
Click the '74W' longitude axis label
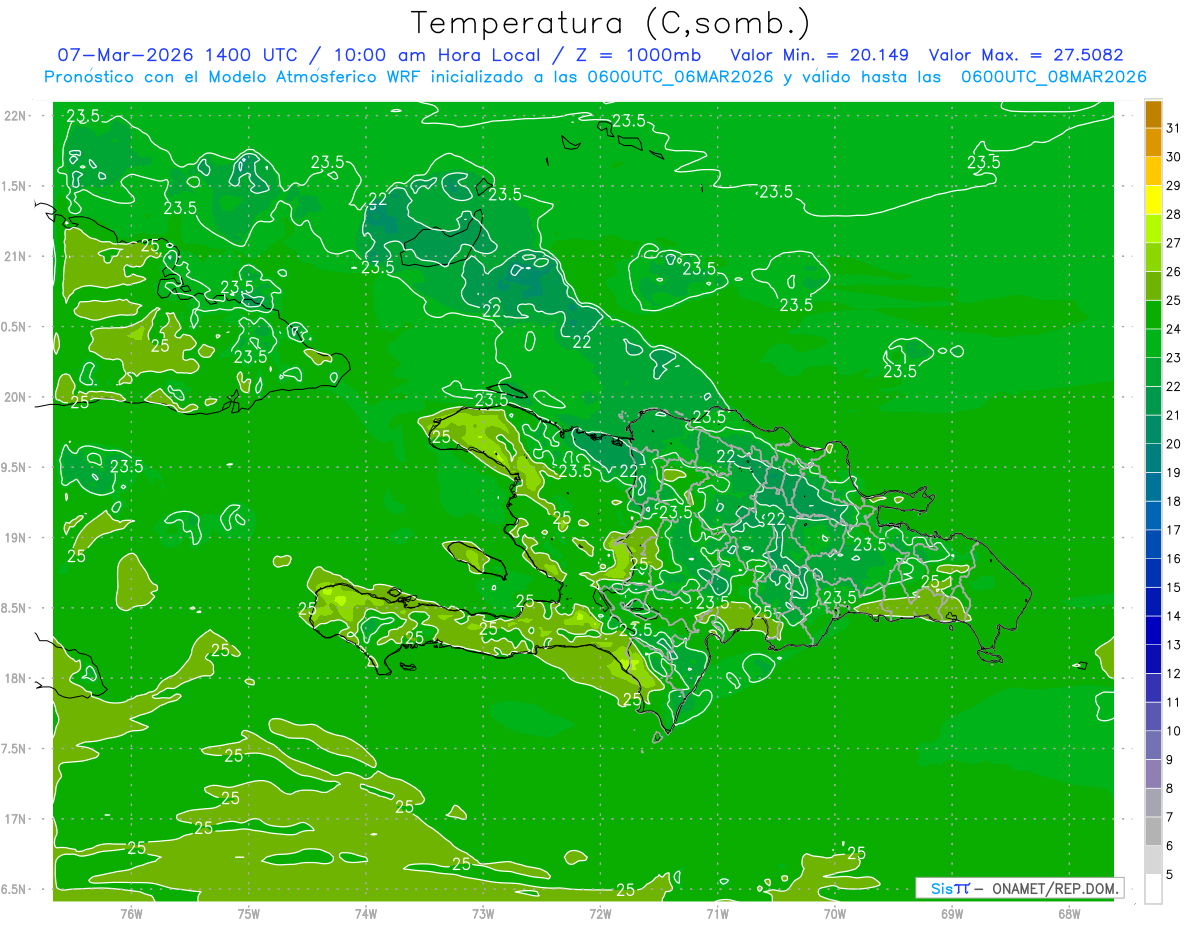(366, 914)
